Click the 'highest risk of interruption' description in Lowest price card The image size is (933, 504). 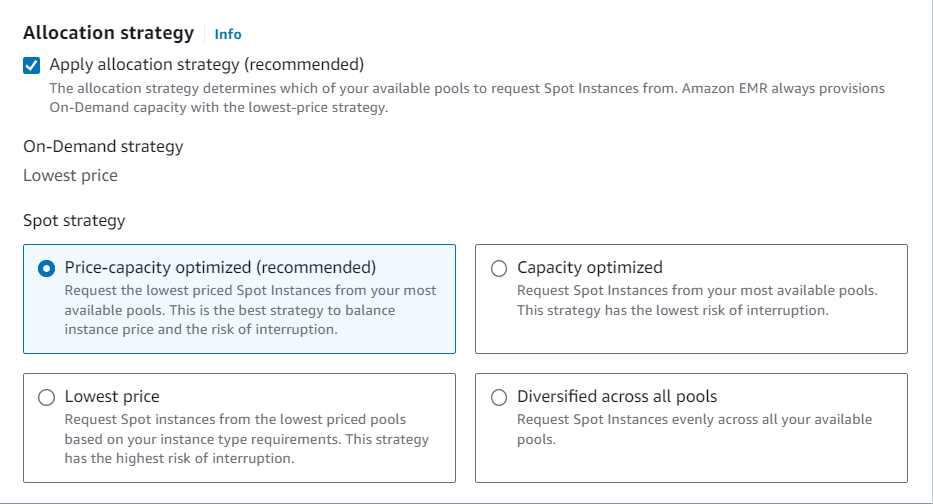click(246, 439)
